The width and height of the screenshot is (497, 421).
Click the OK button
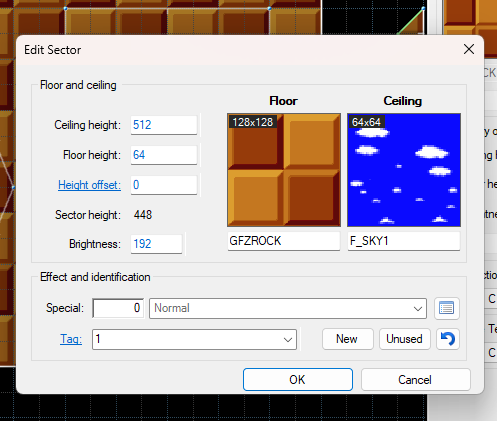pyautogui.click(x=298, y=380)
